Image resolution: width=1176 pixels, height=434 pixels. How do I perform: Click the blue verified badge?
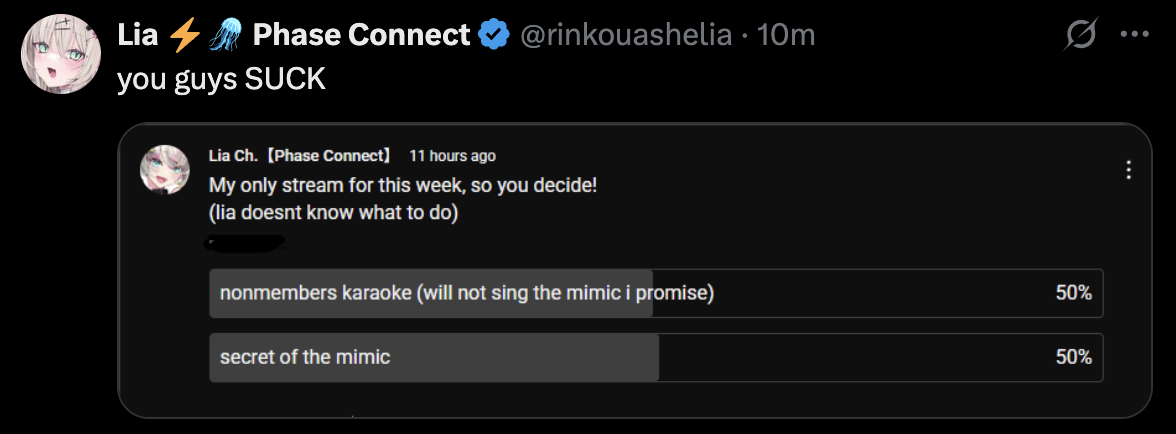492,36
